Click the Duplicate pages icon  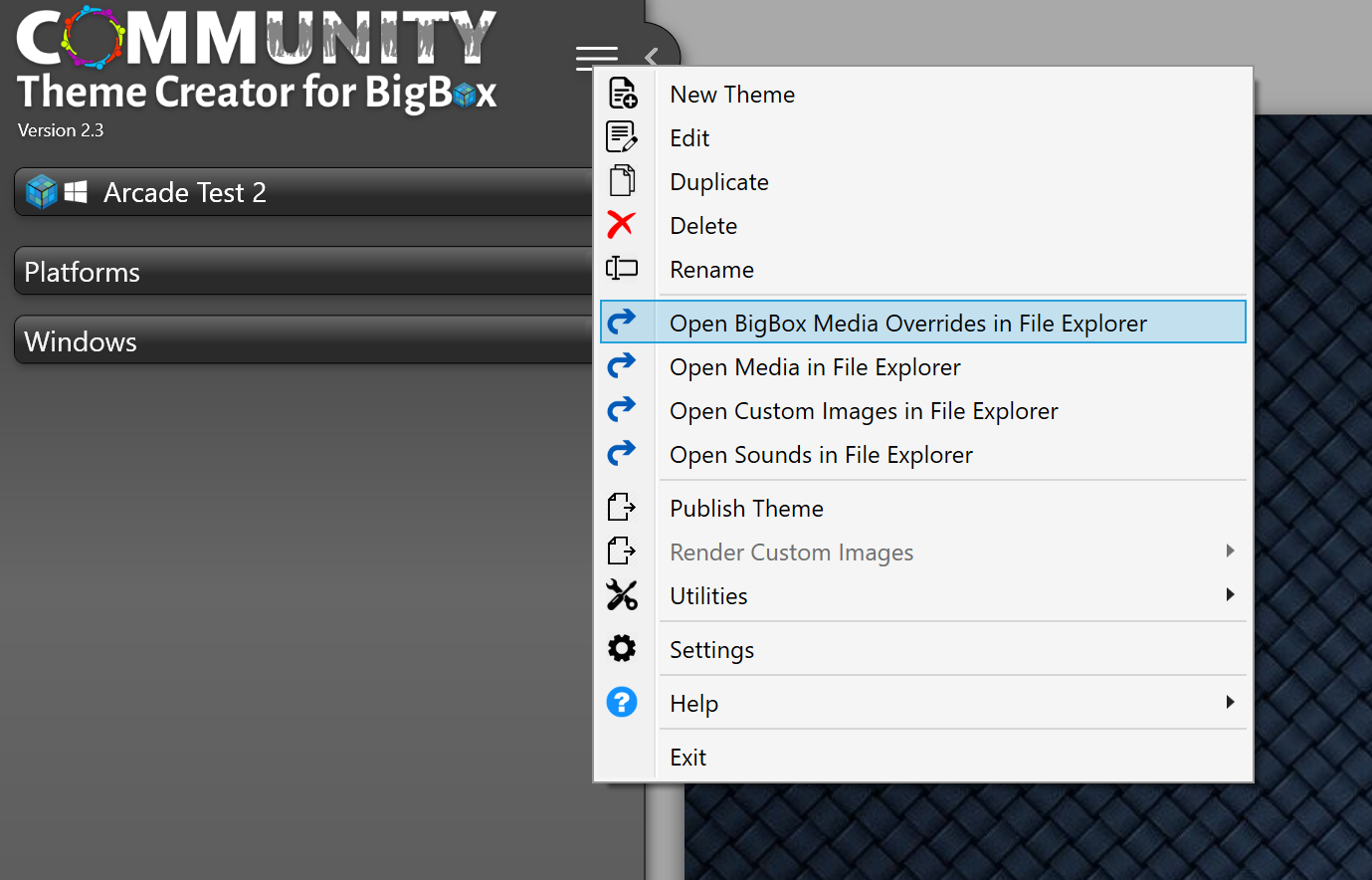coord(622,181)
